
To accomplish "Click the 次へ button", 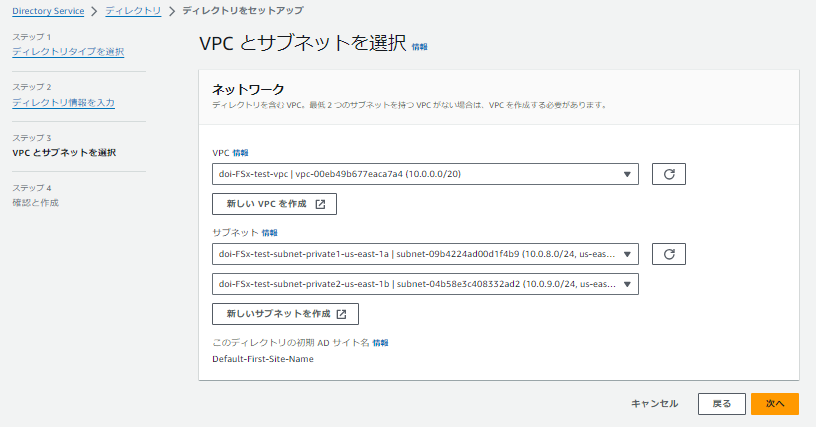I will (774, 404).
